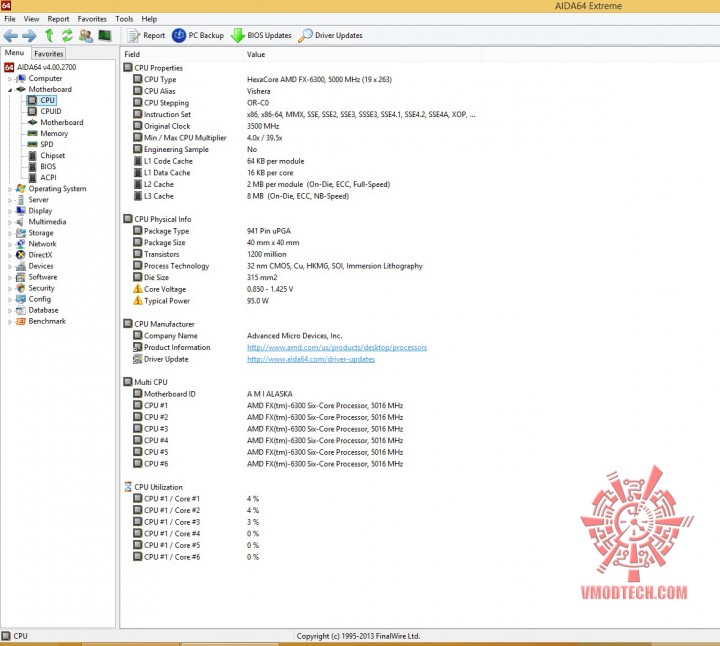This screenshot has width=720, height=646.
Task: Click the green Up arrow icon
Action: (49, 35)
